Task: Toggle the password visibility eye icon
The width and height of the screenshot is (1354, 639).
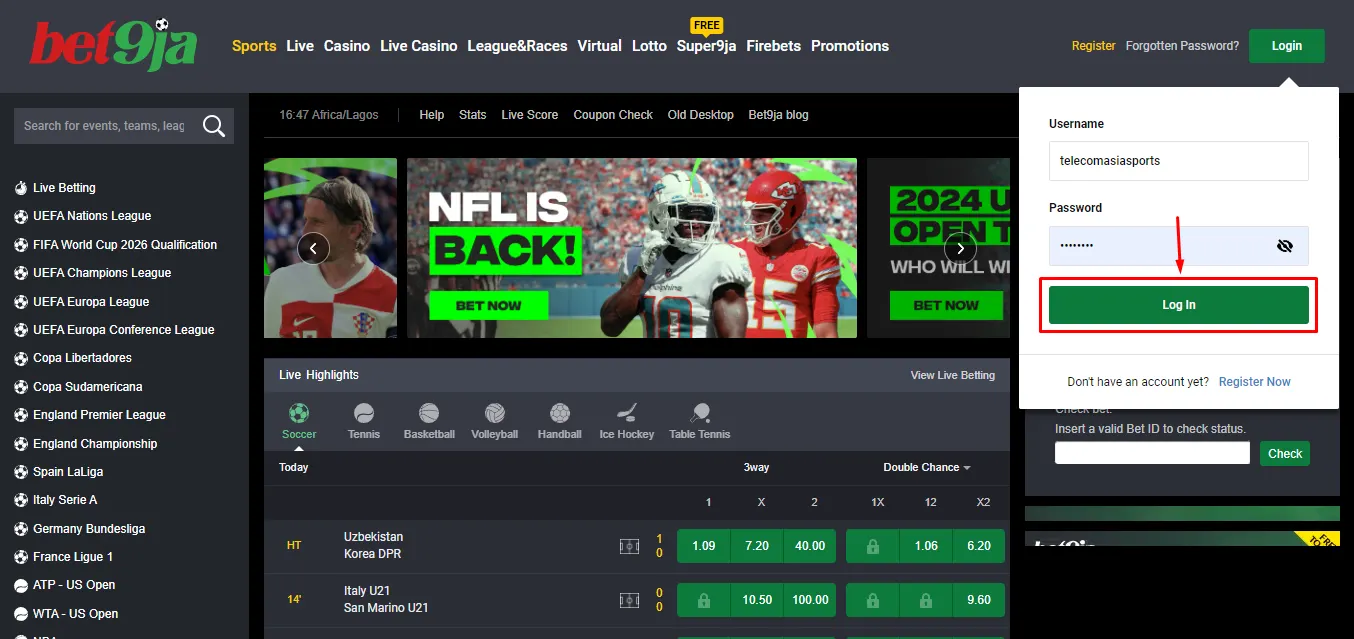Action: click(x=1285, y=246)
